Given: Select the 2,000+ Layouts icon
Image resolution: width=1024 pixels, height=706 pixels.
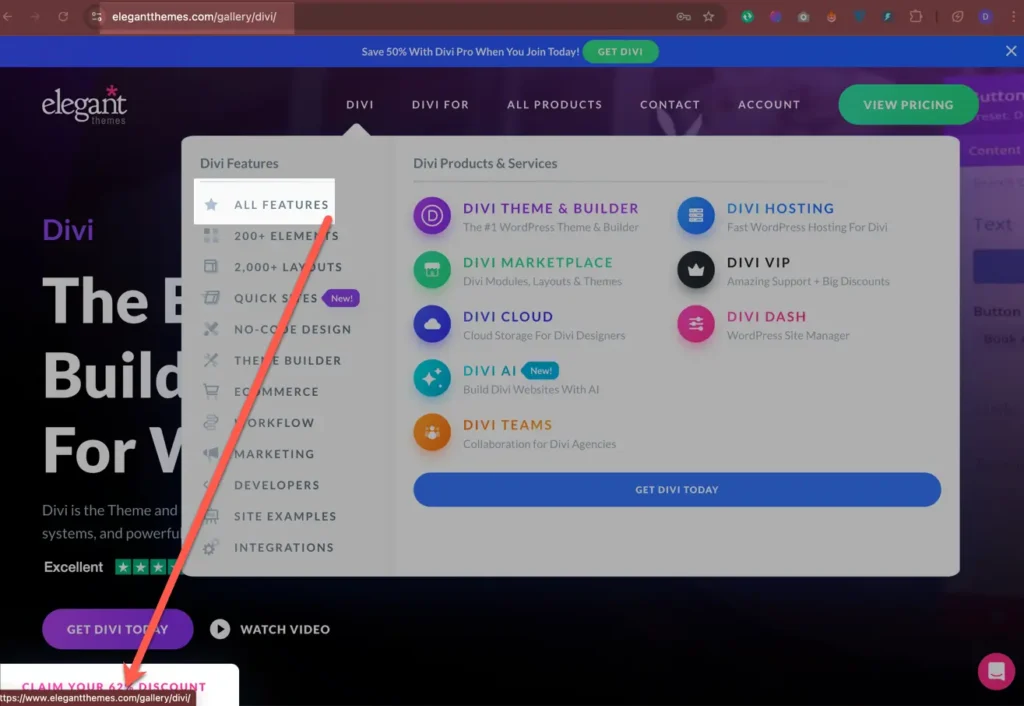Looking at the screenshot, I should pos(211,266).
